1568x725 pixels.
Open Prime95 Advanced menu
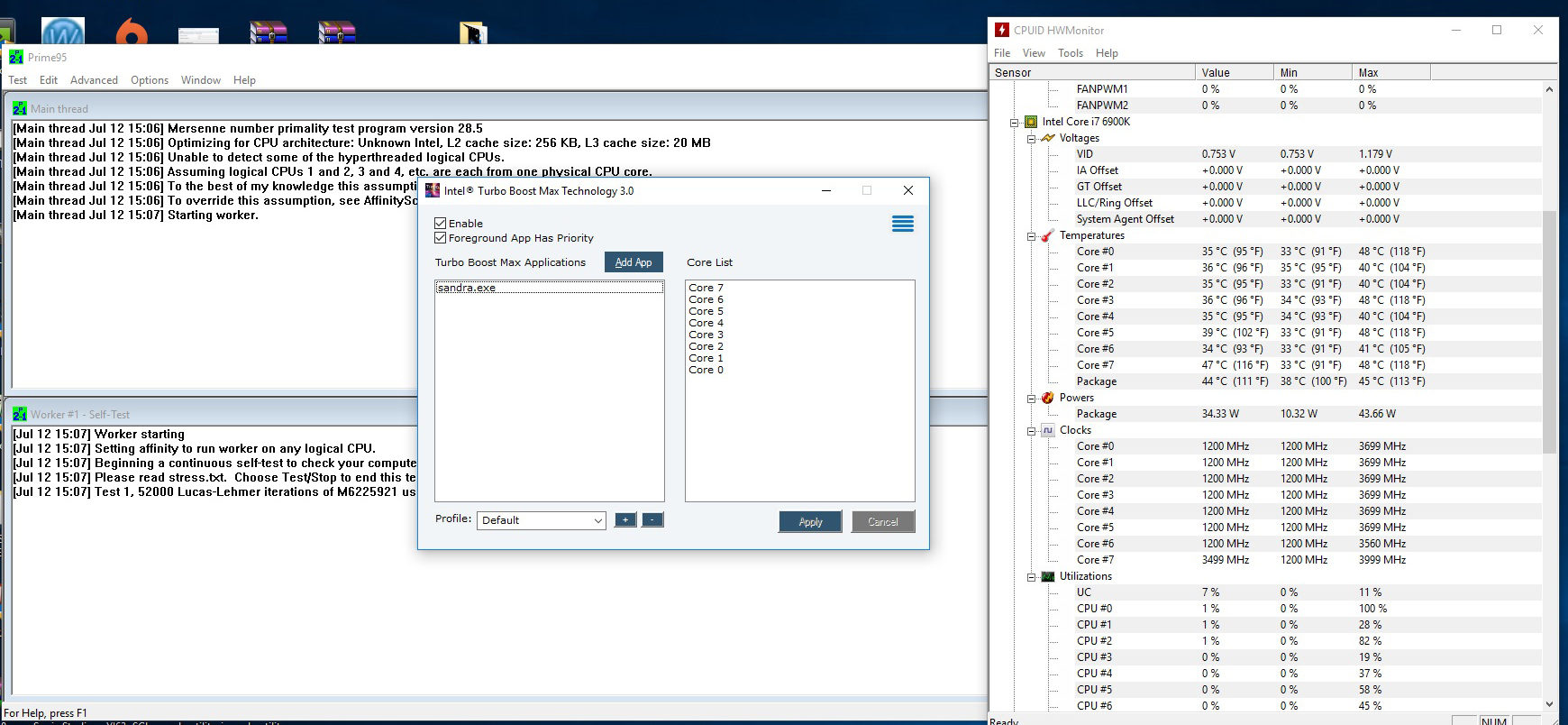click(94, 80)
